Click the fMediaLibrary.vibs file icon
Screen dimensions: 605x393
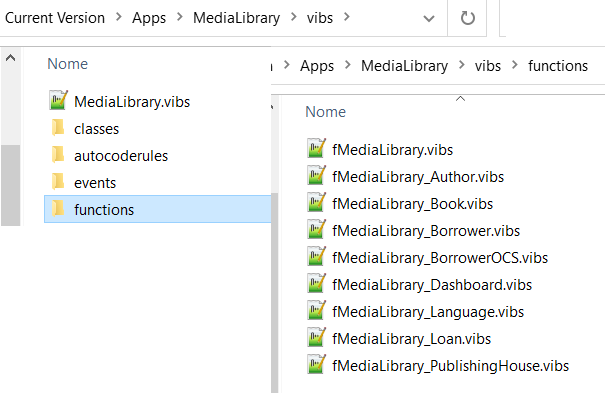(x=316, y=148)
